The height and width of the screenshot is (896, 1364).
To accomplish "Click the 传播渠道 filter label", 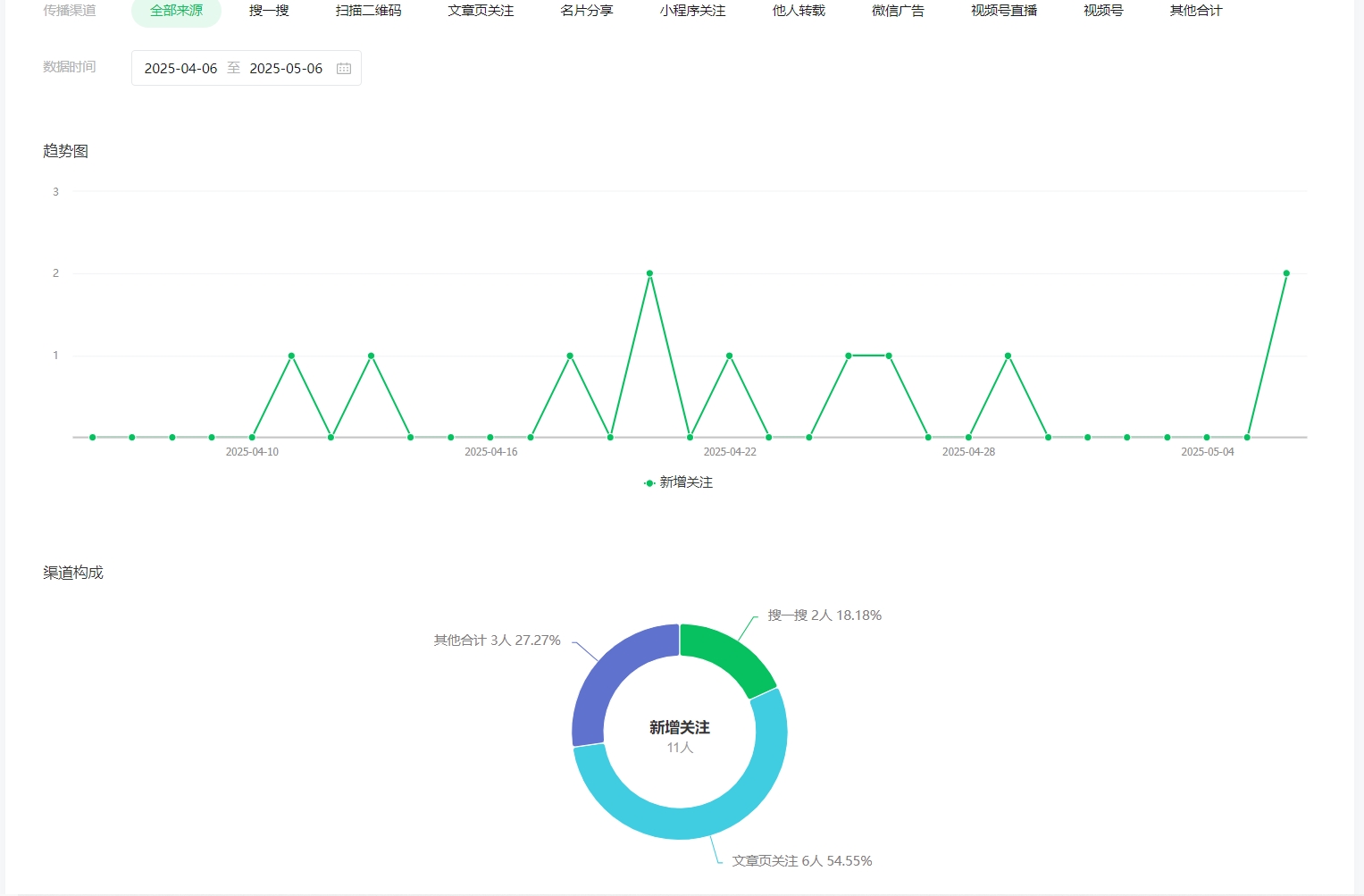I will 70,11.
